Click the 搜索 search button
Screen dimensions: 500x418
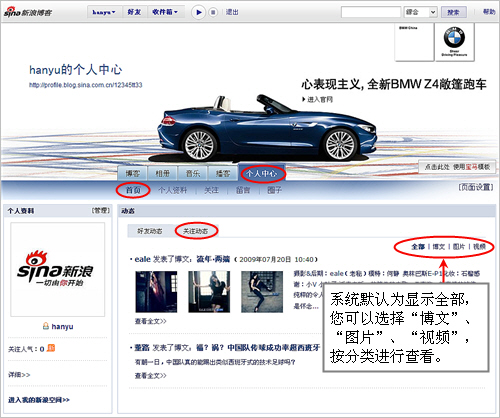point(453,12)
